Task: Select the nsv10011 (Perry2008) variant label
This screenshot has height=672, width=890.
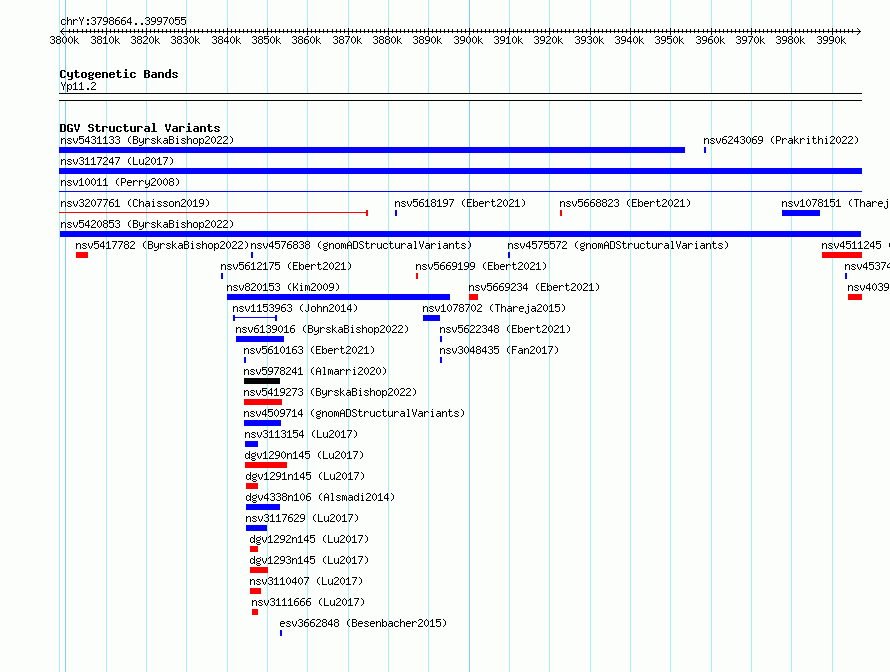Action: [120, 182]
